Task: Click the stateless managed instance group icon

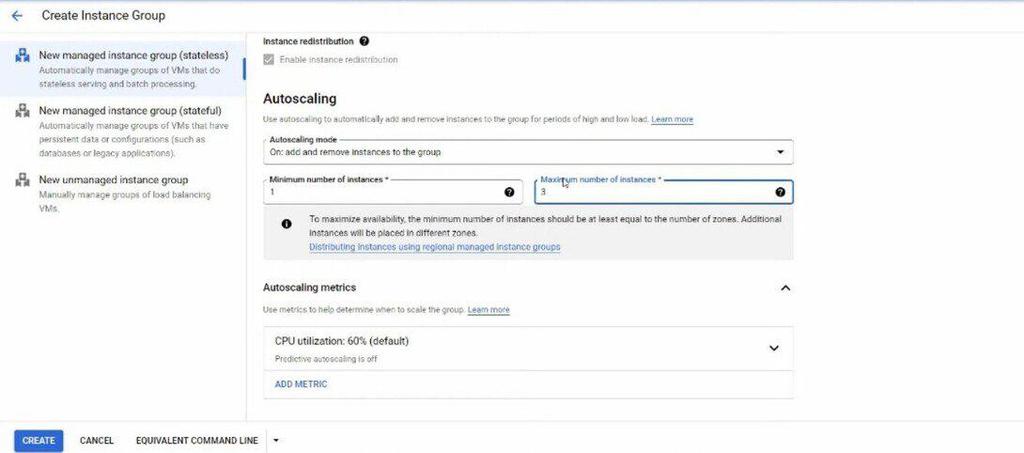Action: click(21, 55)
